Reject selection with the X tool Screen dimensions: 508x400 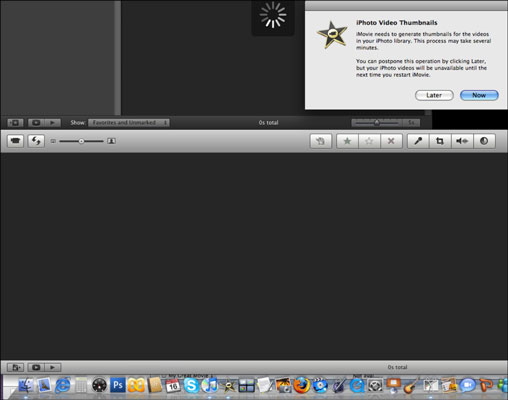point(391,141)
